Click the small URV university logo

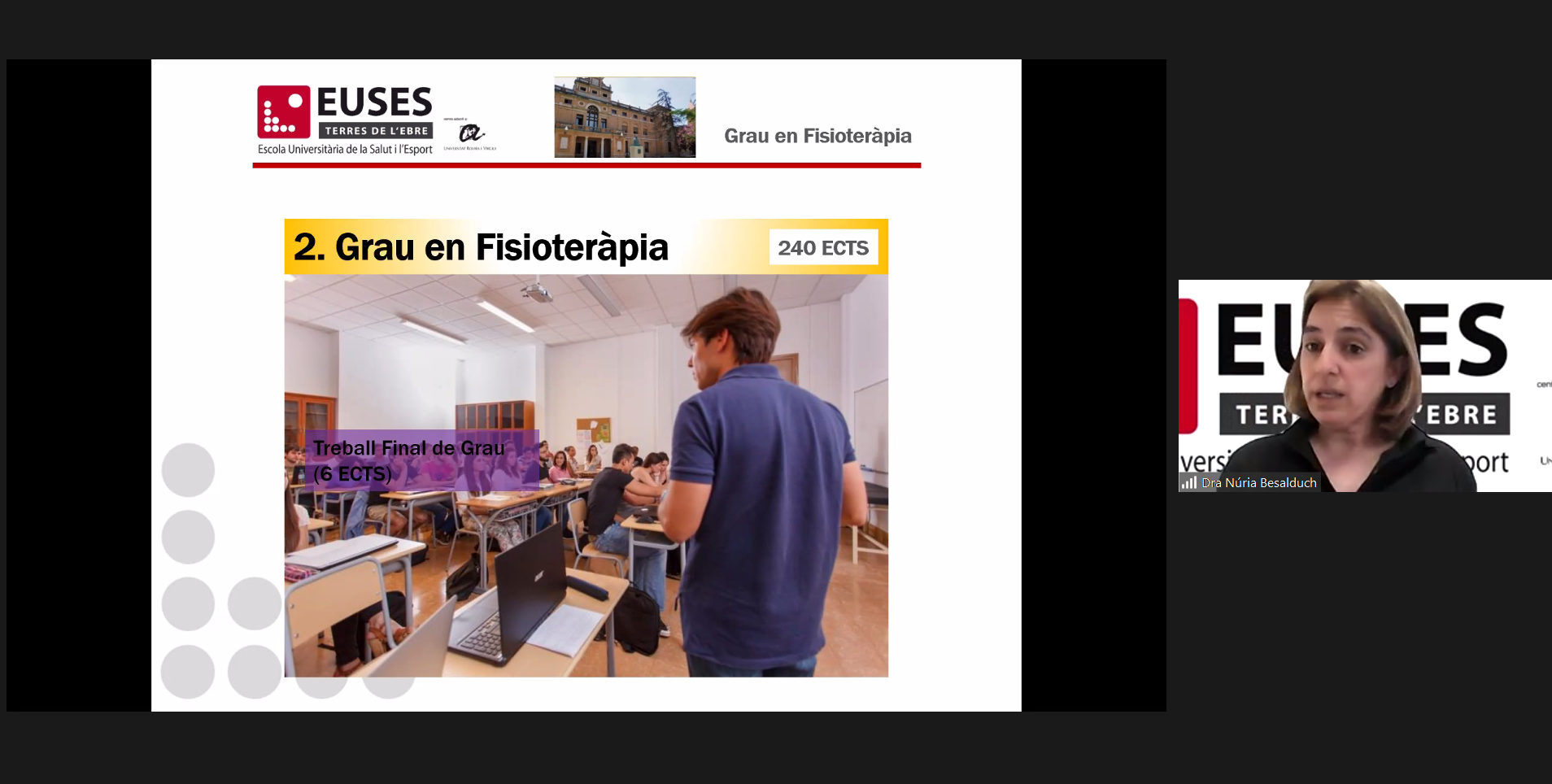coord(470,134)
